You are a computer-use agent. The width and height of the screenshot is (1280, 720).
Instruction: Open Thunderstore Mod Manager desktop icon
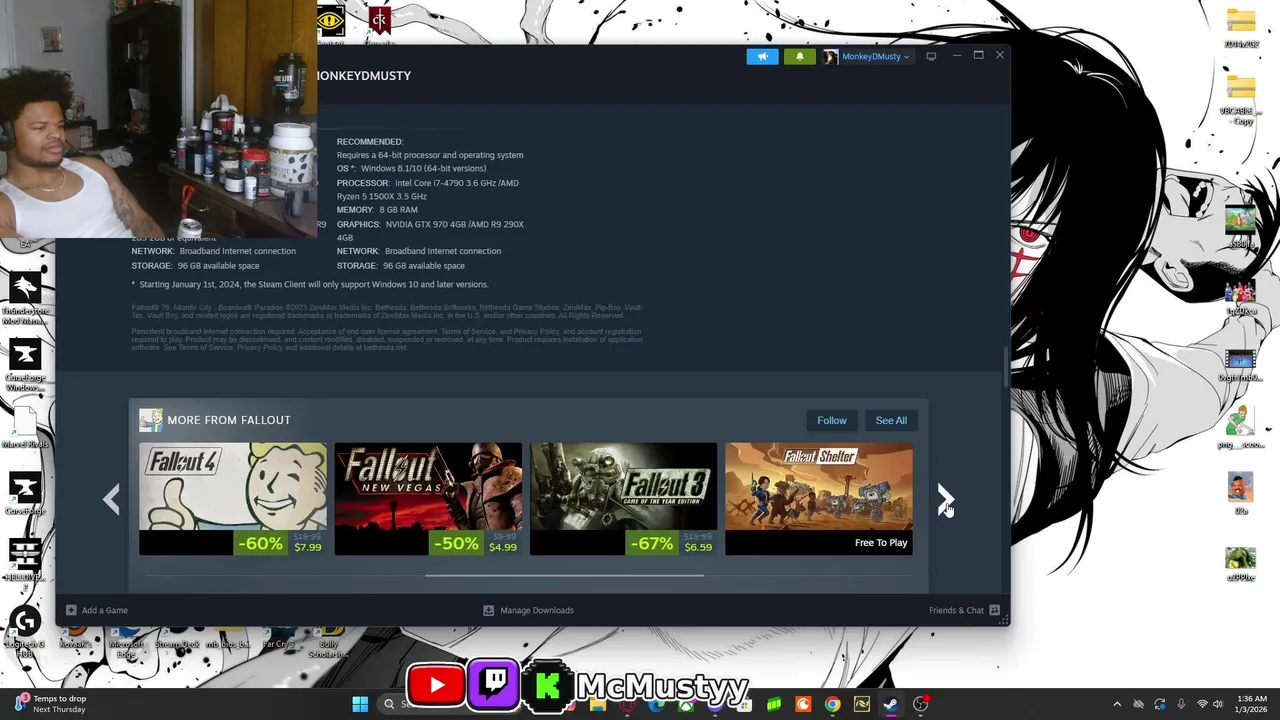(x=25, y=298)
